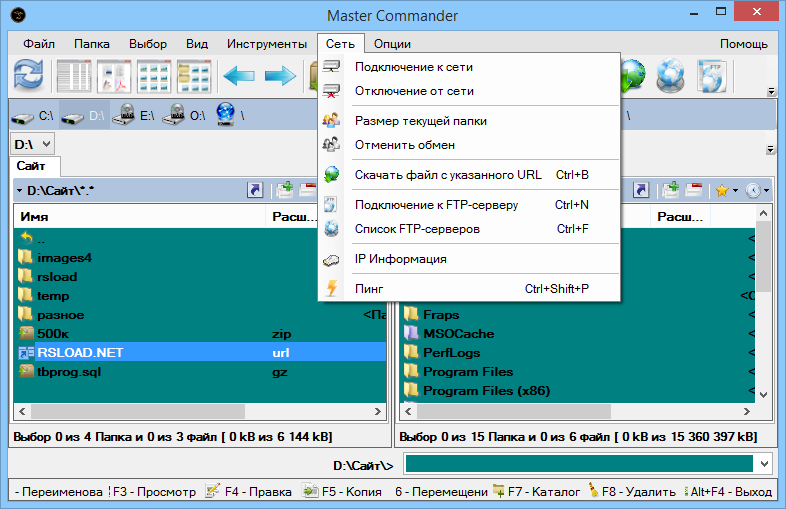
Task: Click F8 - Удалить button
Action: (x=632, y=492)
